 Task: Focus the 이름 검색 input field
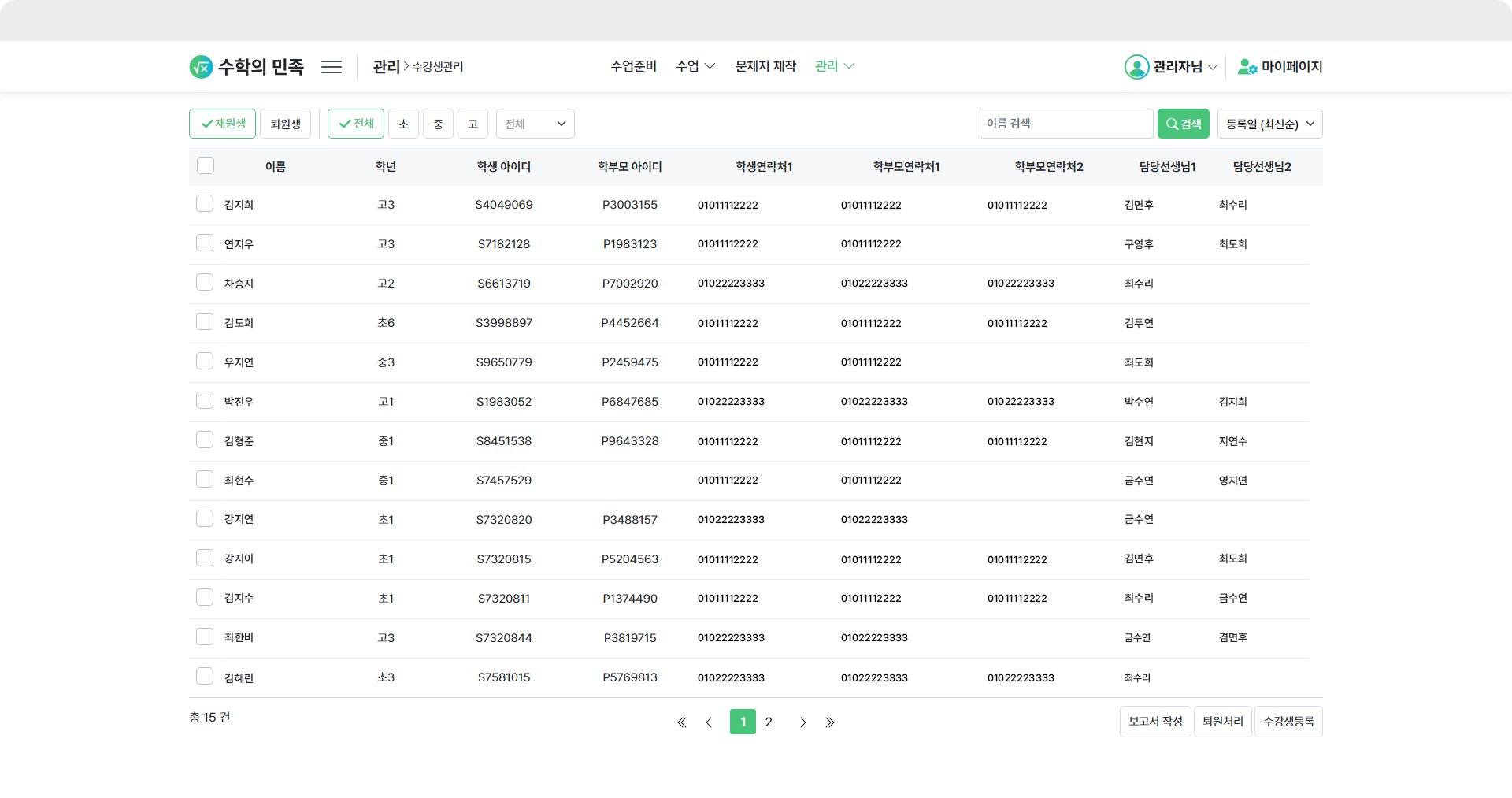coord(1065,124)
